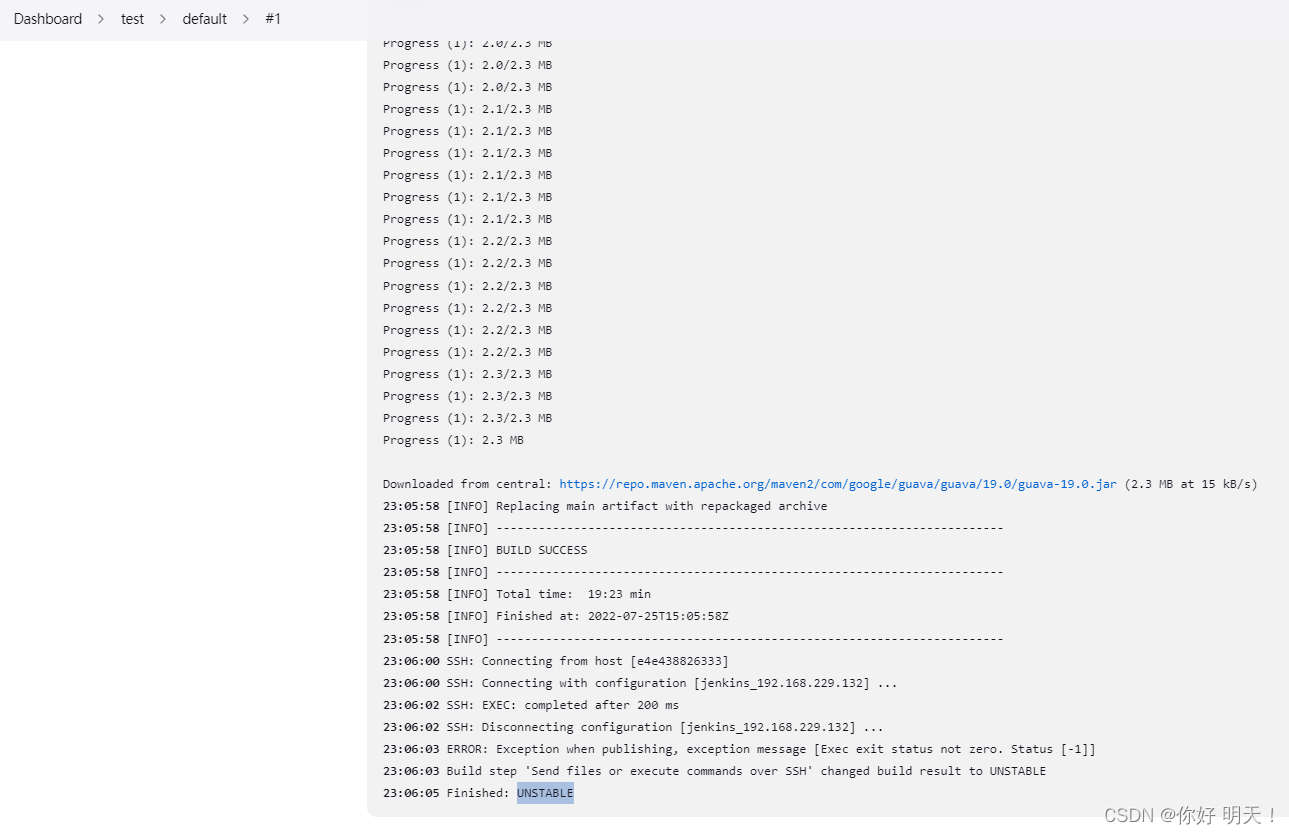Click 'Replacing main artifact with repackaged archive'
Image resolution: width=1289 pixels, height=834 pixels.
pyautogui.click(x=662, y=506)
